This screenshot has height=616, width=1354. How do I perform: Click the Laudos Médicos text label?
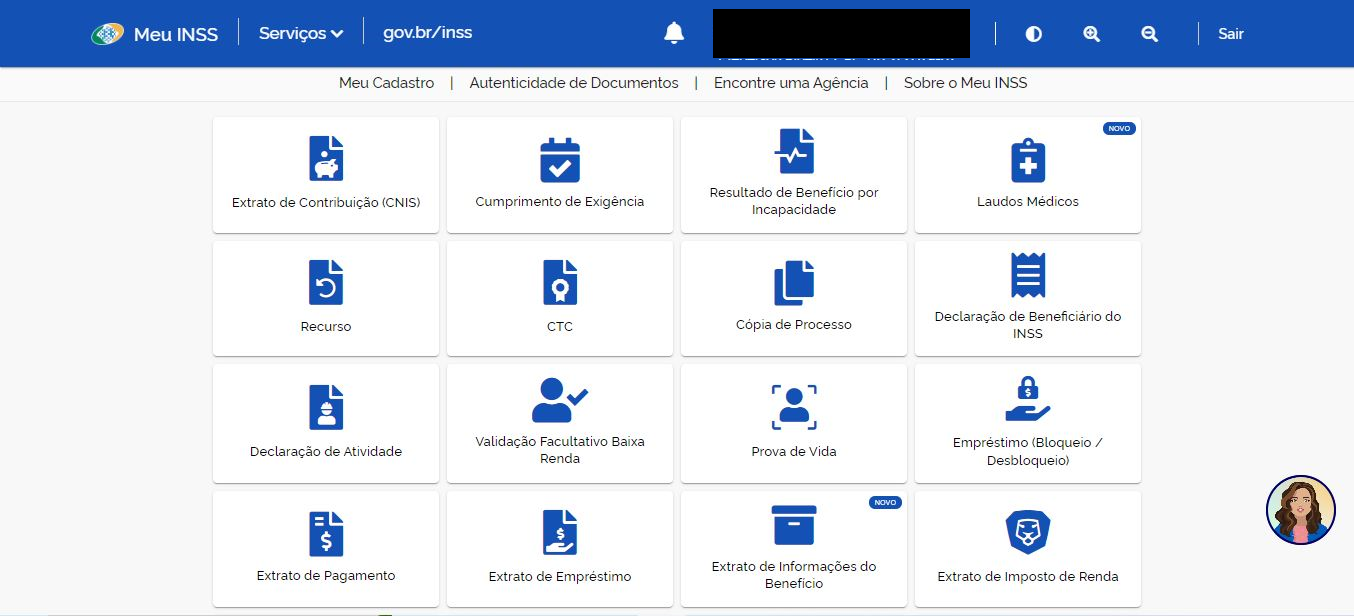(x=1028, y=202)
